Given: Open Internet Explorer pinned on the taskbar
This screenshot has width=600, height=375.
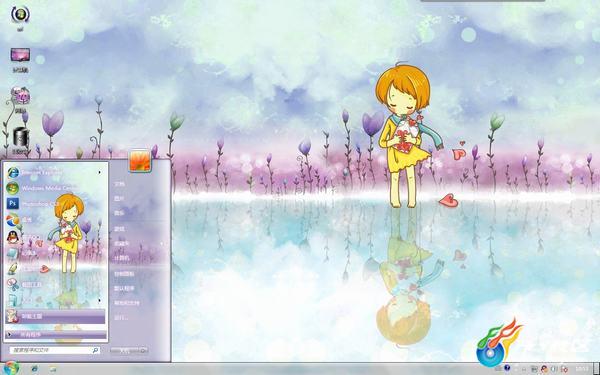Looking at the screenshot, I should (x=35, y=368).
